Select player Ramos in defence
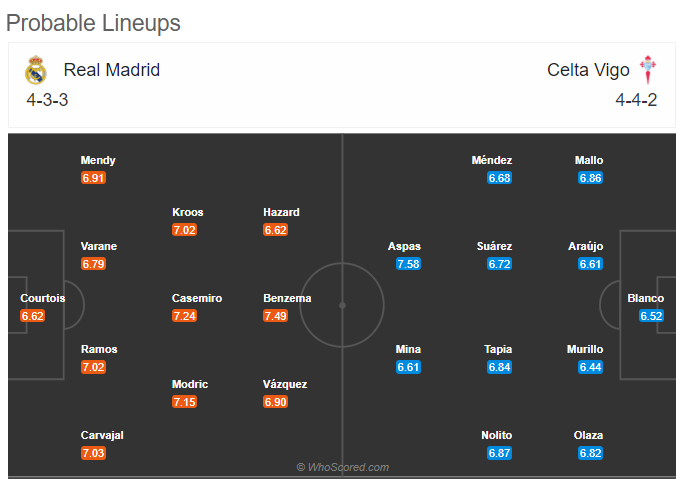The height and width of the screenshot is (479, 682). pyautogui.click(x=99, y=349)
